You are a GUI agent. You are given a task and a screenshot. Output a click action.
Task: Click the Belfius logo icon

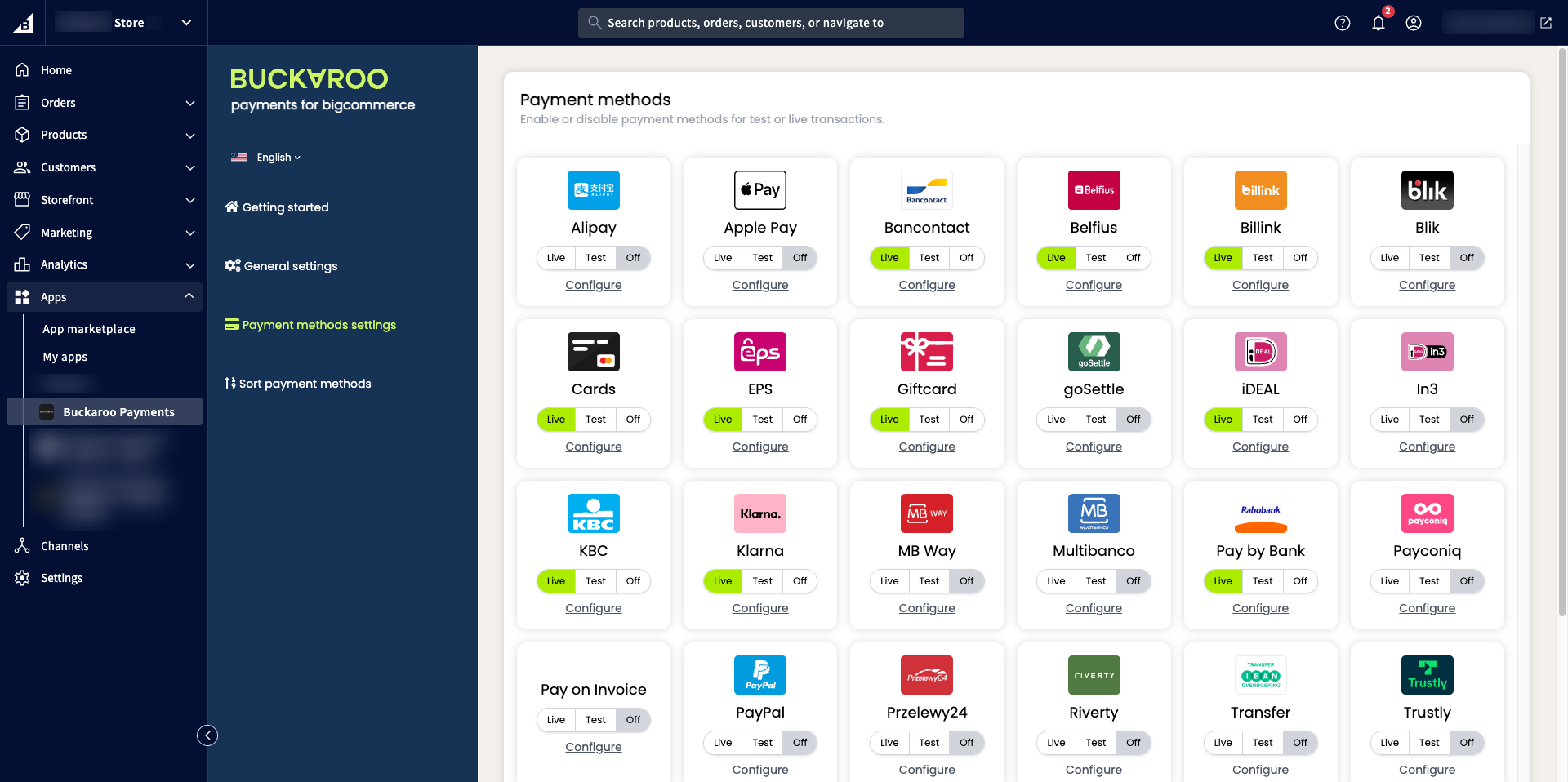pos(1094,190)
